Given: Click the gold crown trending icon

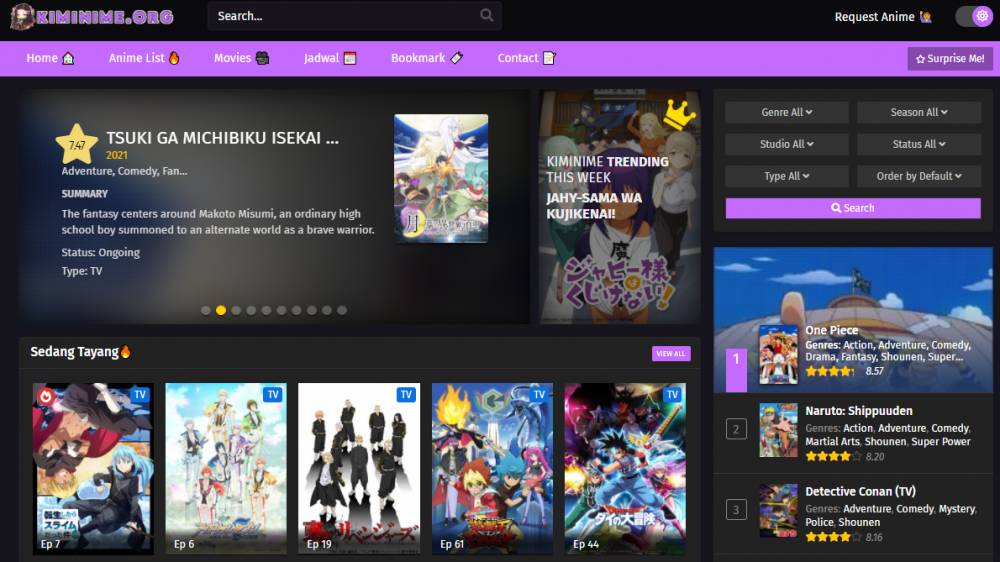Looking at the screenshot, I should click(x=679, y=115).
